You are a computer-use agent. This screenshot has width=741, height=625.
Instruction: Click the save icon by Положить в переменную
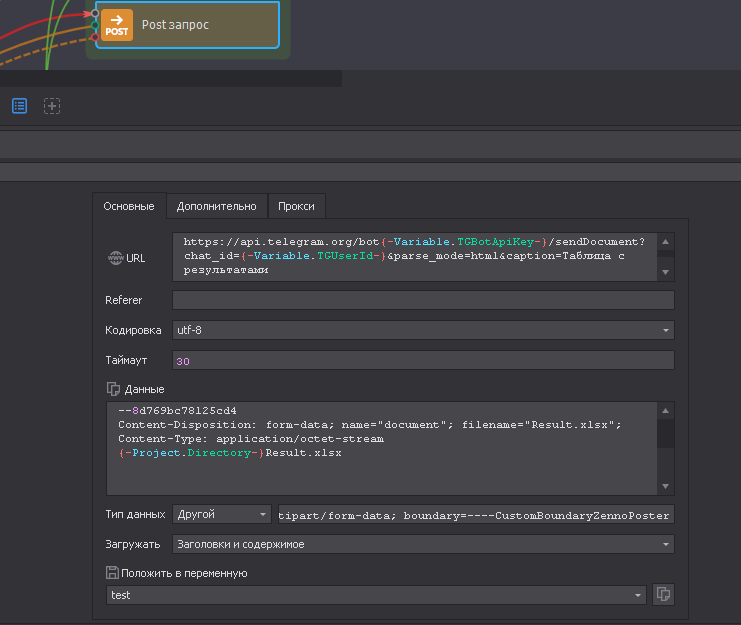pyautogui.click(x=112, y=573)
